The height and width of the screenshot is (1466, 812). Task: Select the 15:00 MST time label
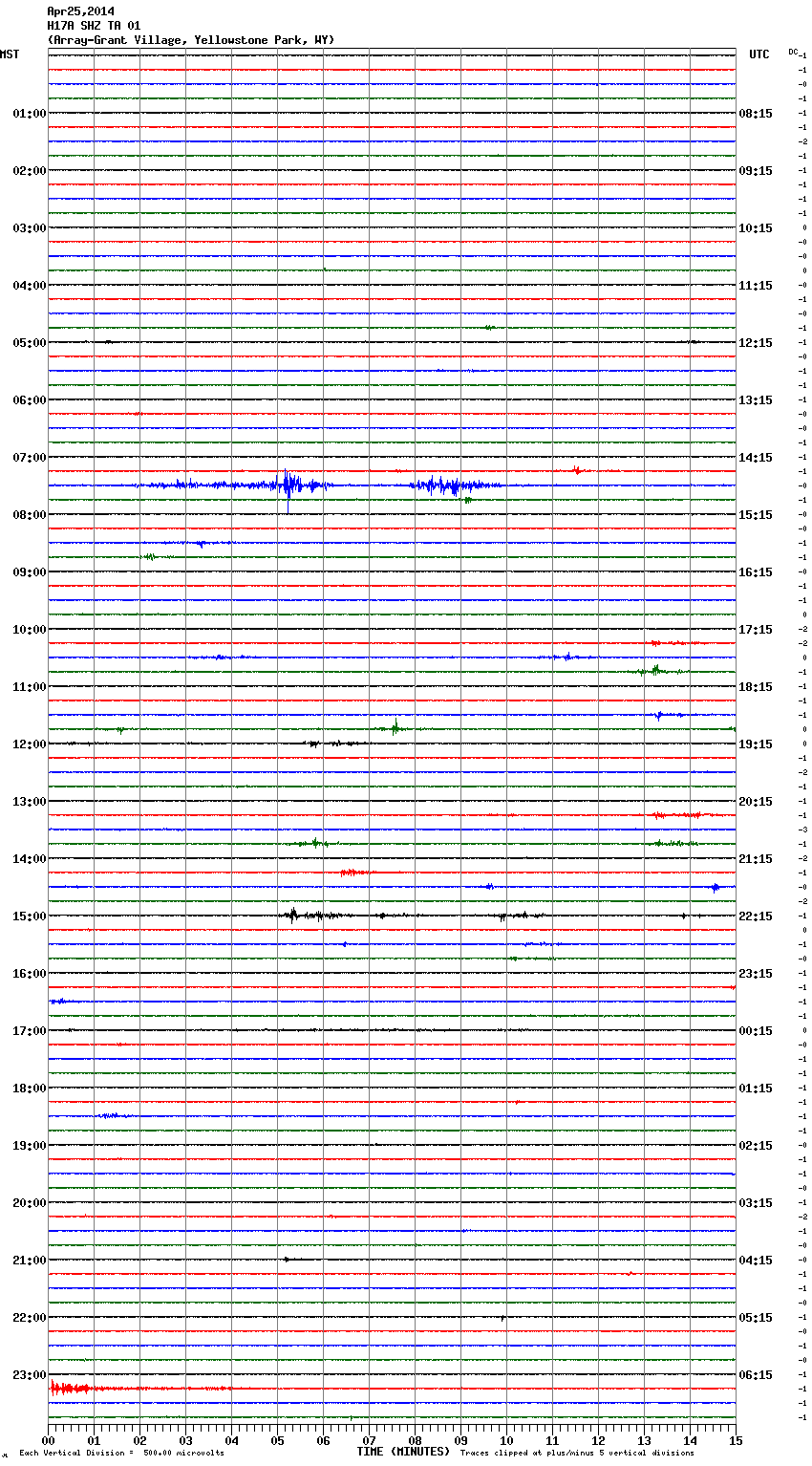pyautogui.click(x=29, y=916)
